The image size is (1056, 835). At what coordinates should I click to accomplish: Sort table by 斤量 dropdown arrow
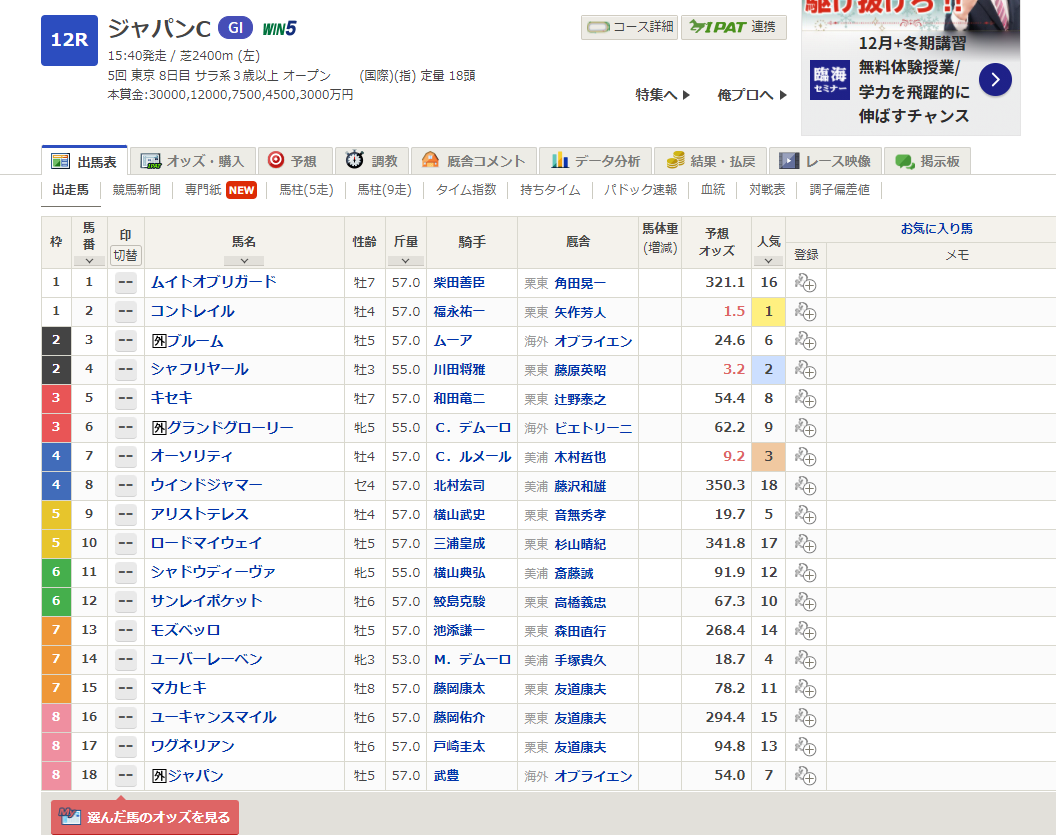click(405, 261)
